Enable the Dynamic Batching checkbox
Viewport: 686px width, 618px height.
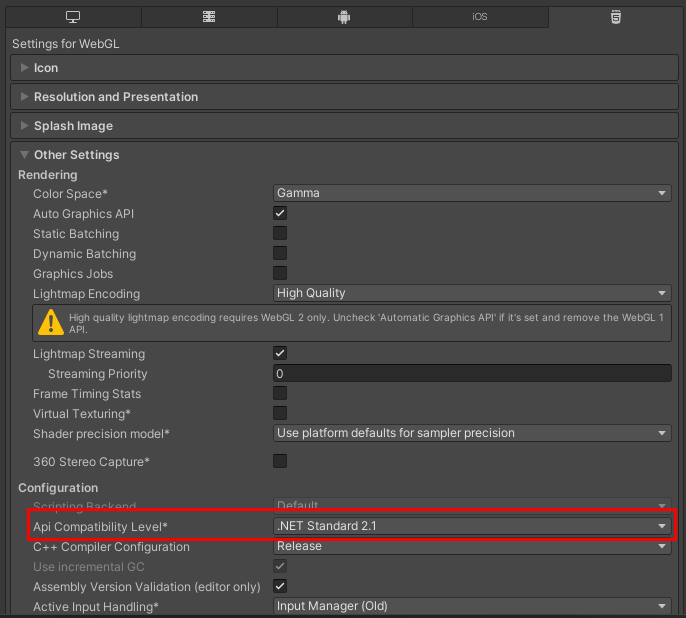pyautogui.click(x=280, y=254)
